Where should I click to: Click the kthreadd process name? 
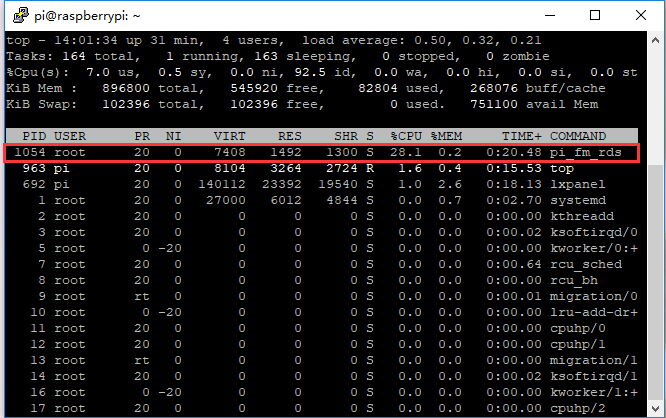(583, 217)
